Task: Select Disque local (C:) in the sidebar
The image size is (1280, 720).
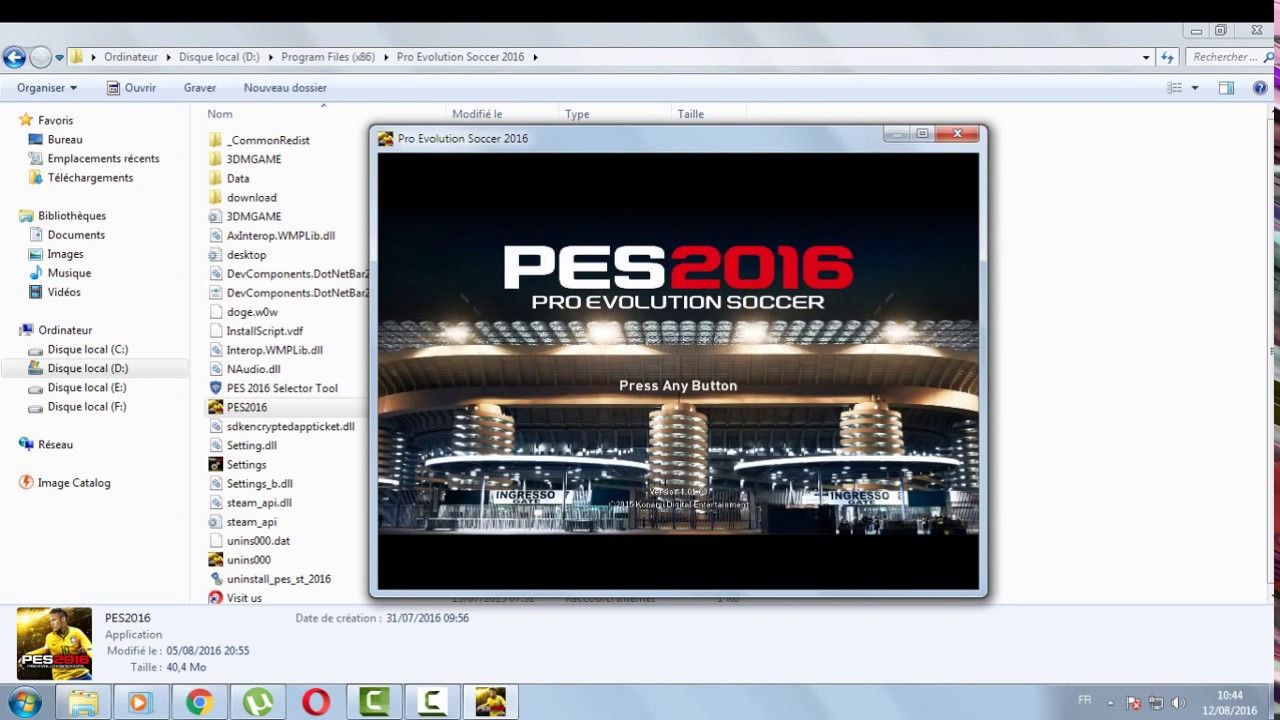Action: click(x=87, y=350)
